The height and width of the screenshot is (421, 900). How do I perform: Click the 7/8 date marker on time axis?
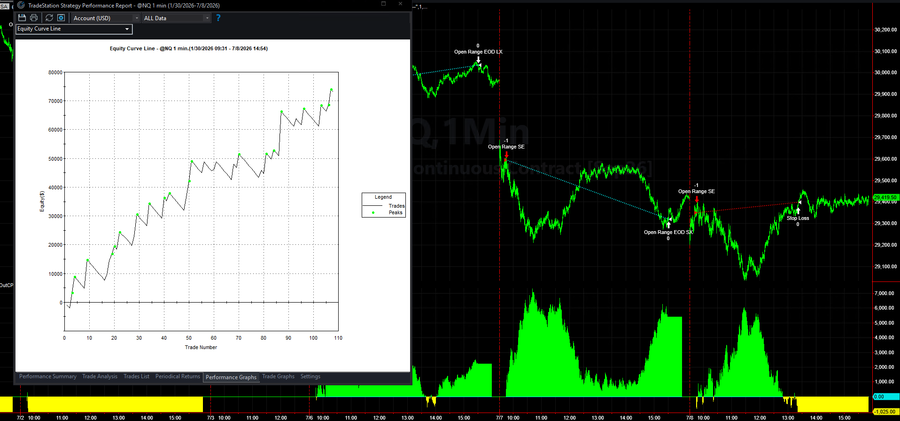(x=690, y=418)
